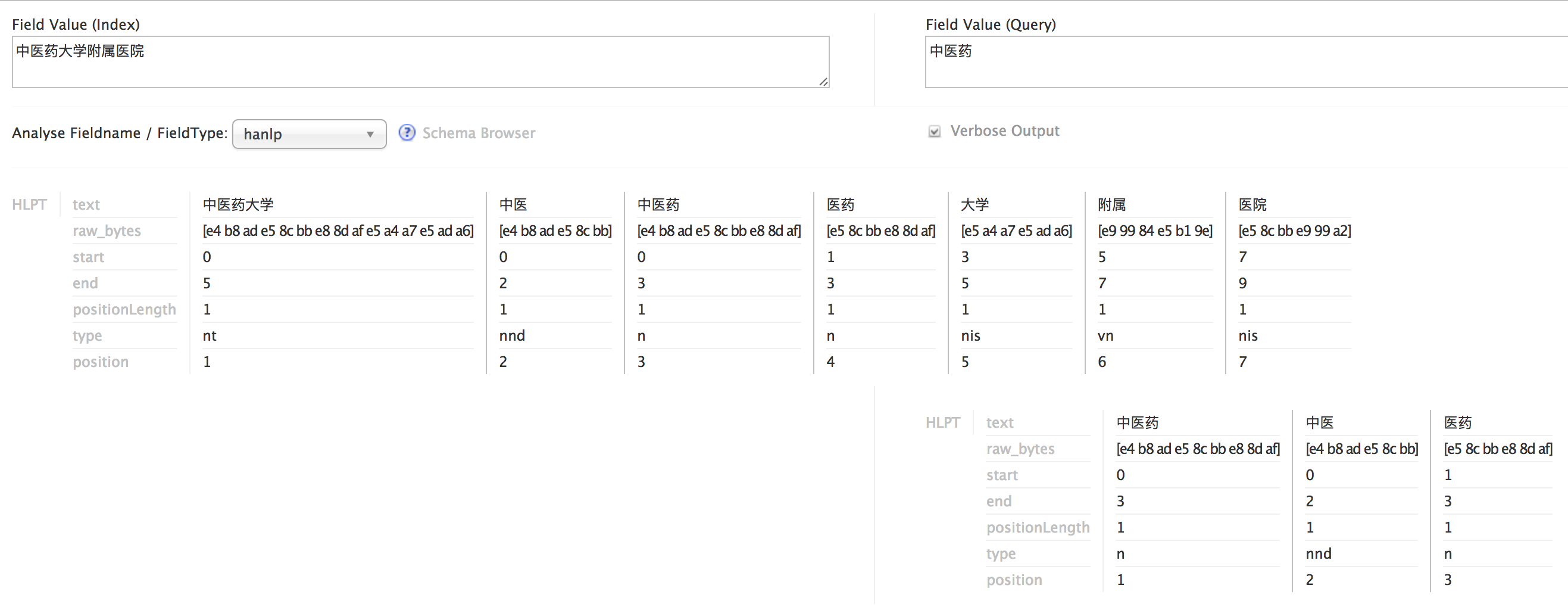Select the 附属 token text in the index results
The width and height of the screenshot is (1568, 610).
(1111, 204)
